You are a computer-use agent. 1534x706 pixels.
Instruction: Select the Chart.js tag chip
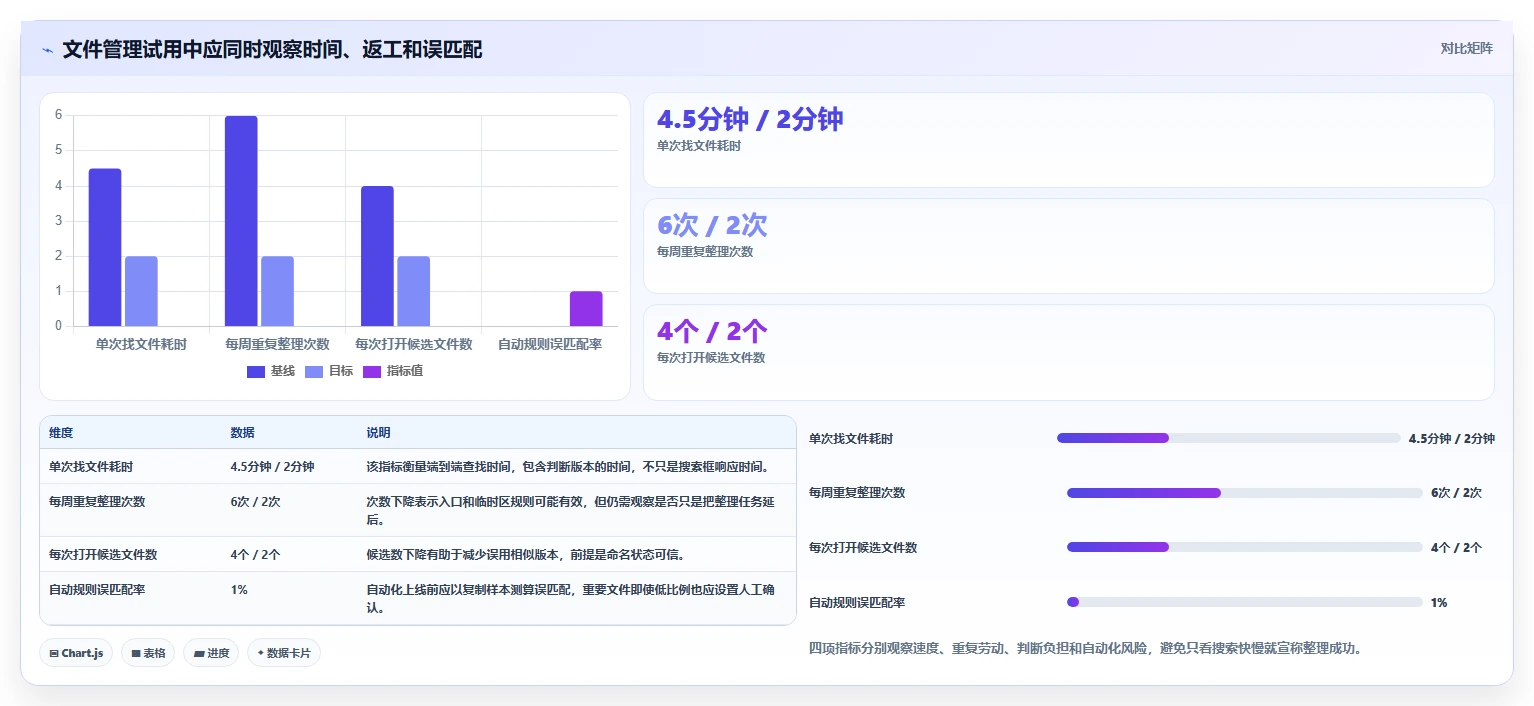click(76, 653)
